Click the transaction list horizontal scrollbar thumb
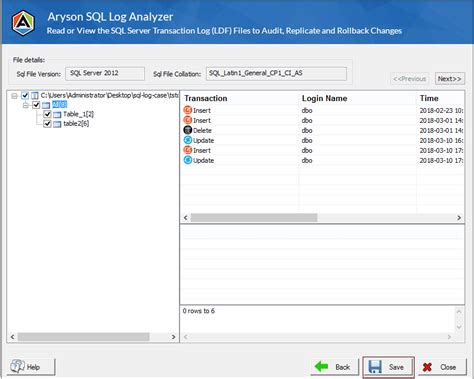 click(254, 218)
